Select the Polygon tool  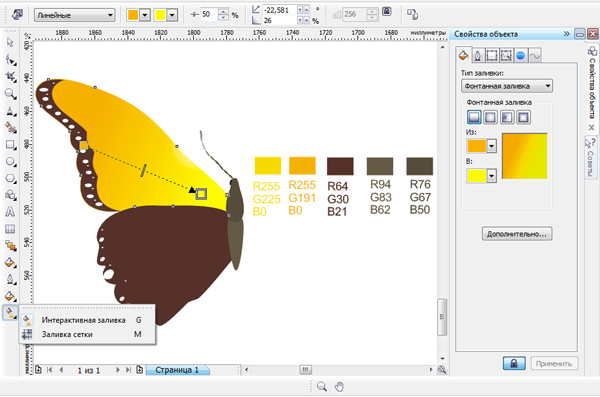10,178
